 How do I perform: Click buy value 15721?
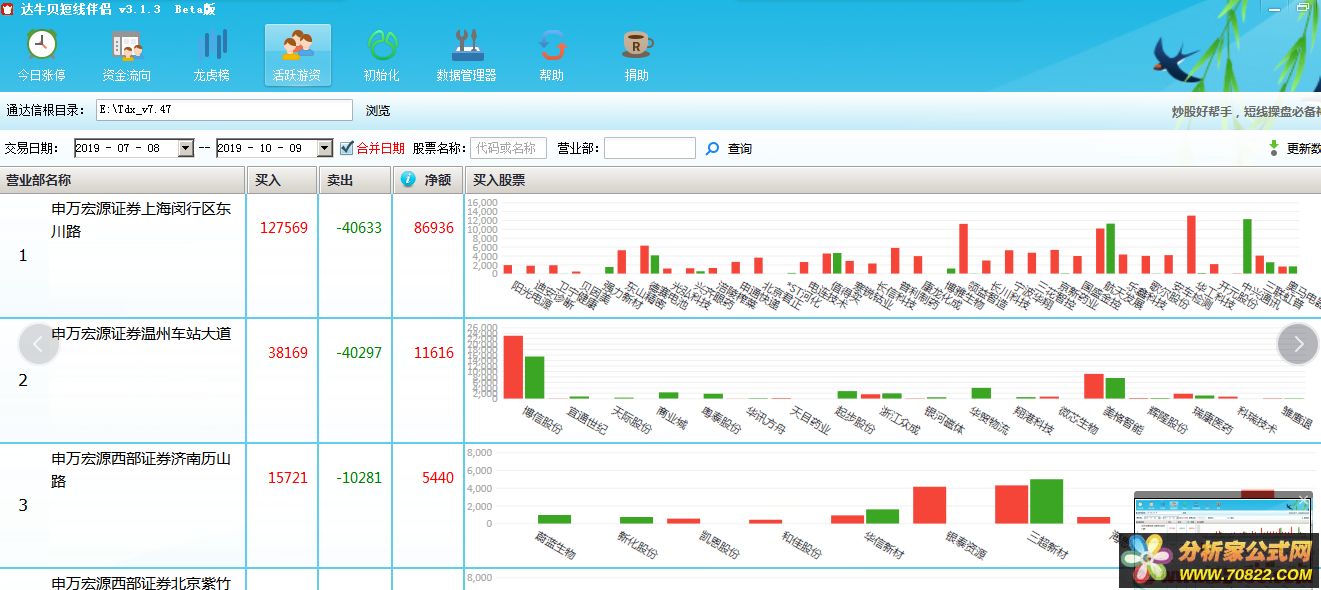point(288,478)
